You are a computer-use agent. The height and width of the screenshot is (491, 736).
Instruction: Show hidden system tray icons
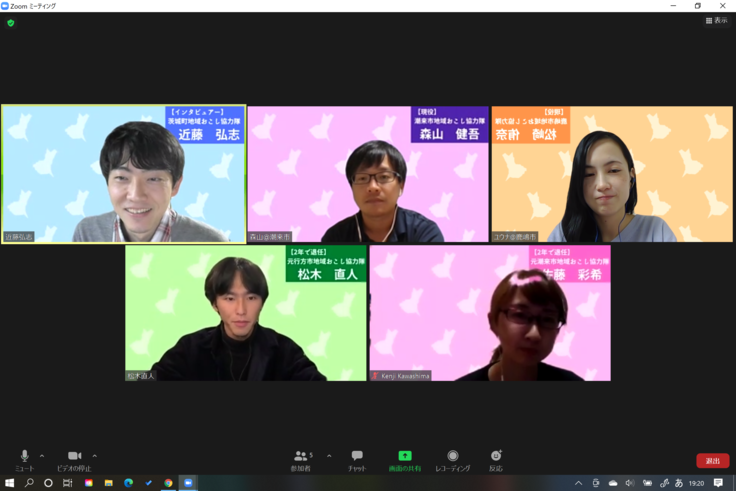click(578, 483)
